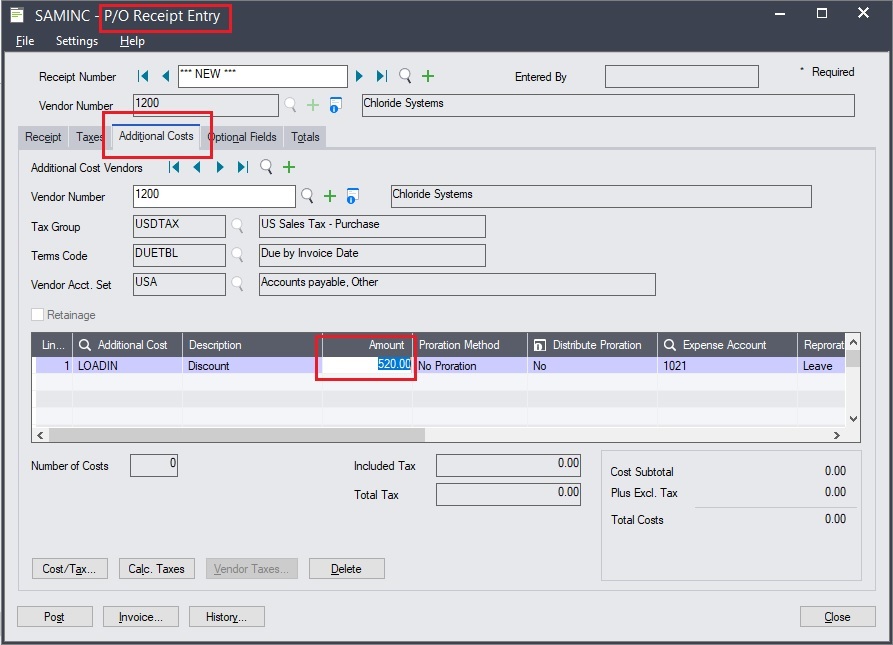Select Distribute Proration cell 'No'

(592, 365)
